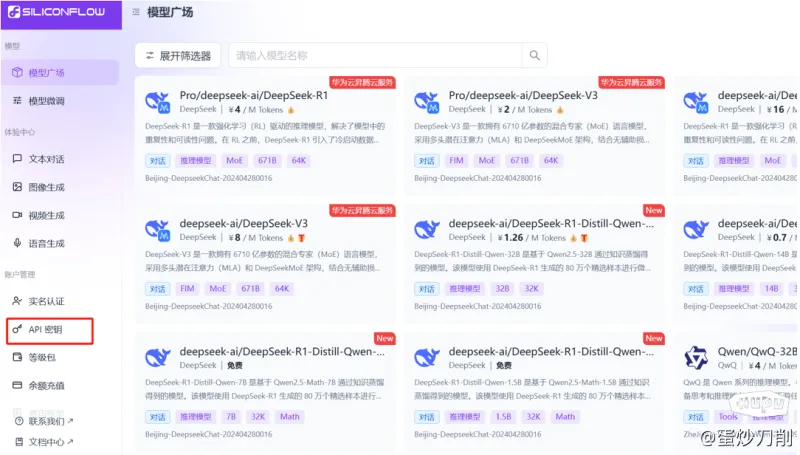
Task: Click New badge on Distill-Qwen 7B card
Action: (x=385, y=338)
